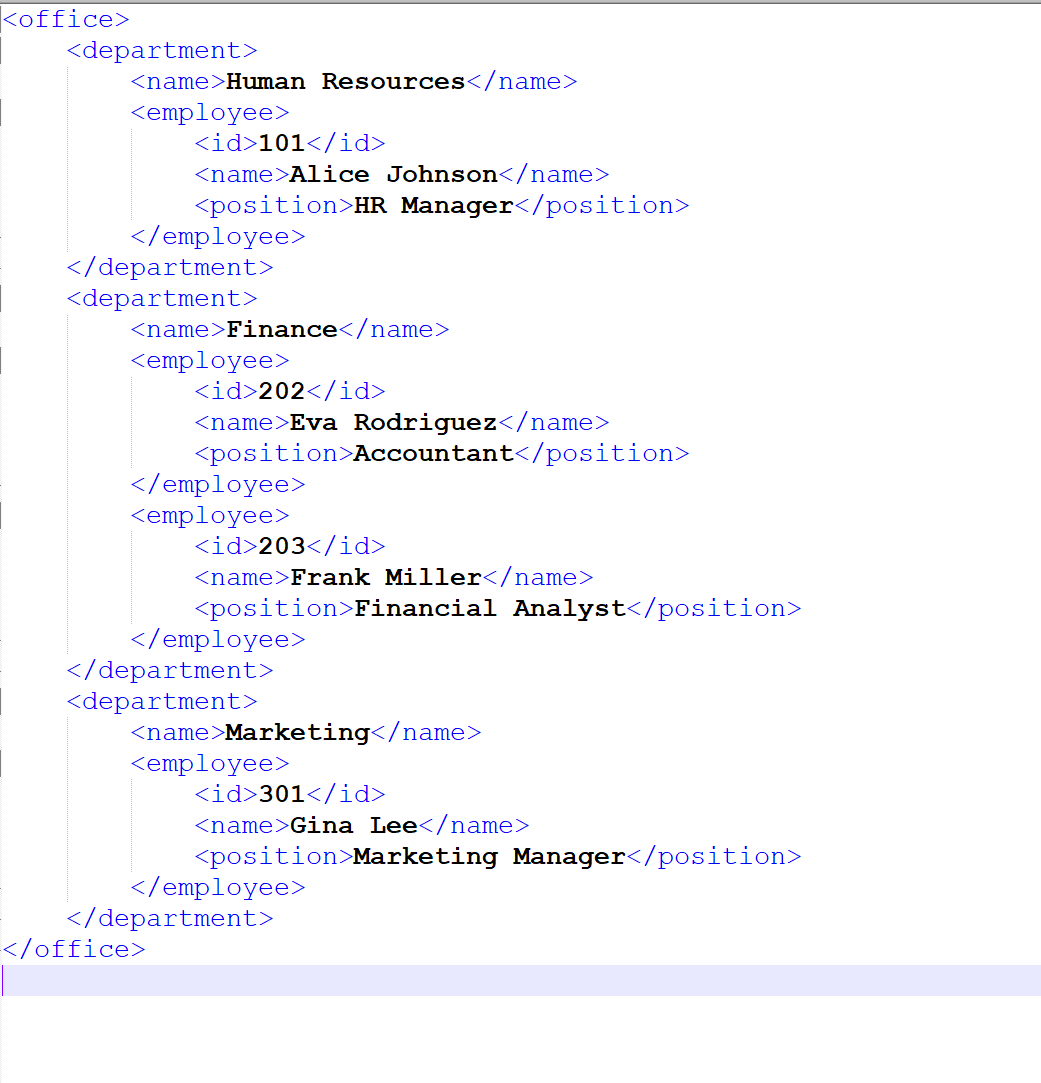Click the closing office tag
The width and height of the screenshot is (1041, 1083).
74,949
